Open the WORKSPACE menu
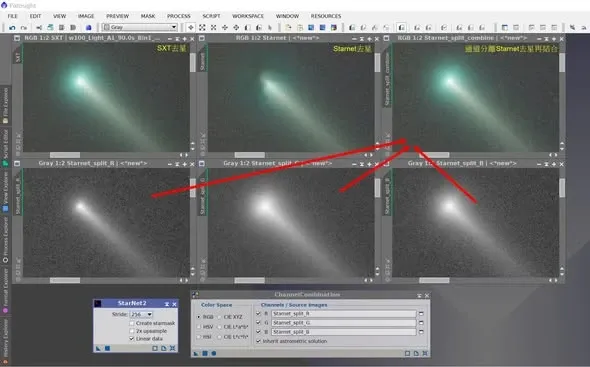The width and height of the screenshot is (590, 367). tap(248, 16)
